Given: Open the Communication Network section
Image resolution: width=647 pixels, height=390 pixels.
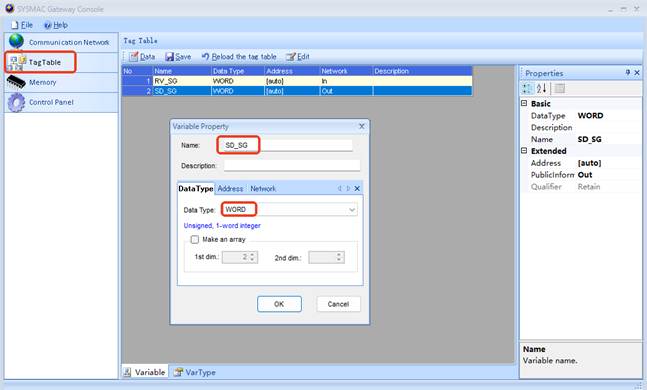Looking at the screenshot, I should [61, 42].
